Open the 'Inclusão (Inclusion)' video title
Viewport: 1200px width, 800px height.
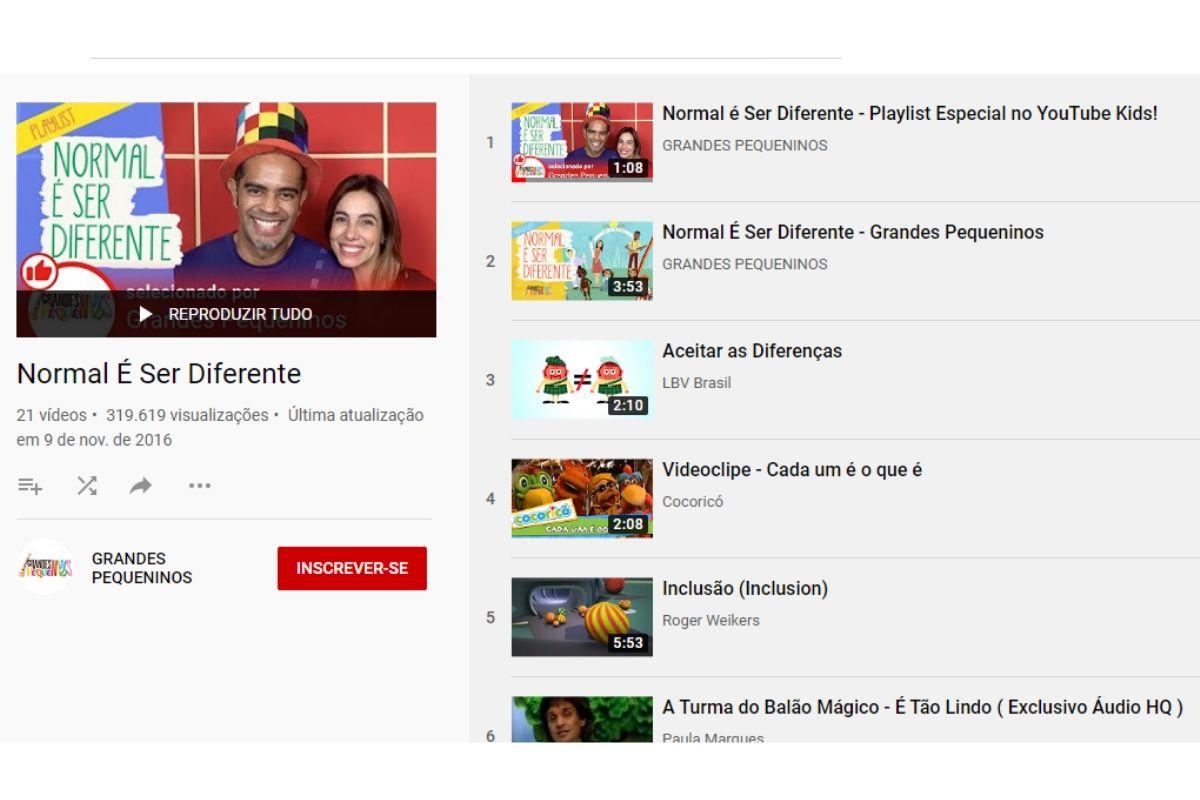tap(745, 589)
